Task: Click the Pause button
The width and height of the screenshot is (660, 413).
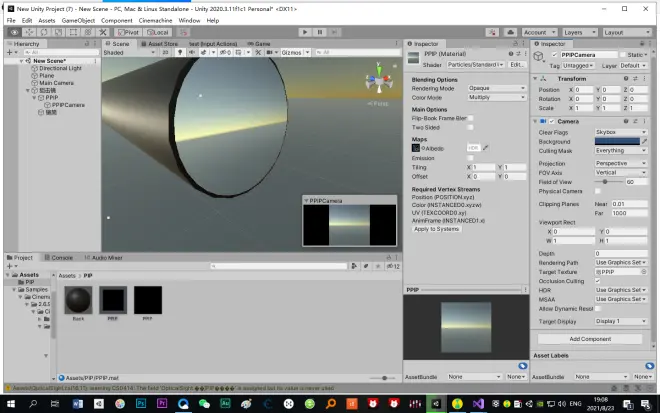Action: click(319, 32)
